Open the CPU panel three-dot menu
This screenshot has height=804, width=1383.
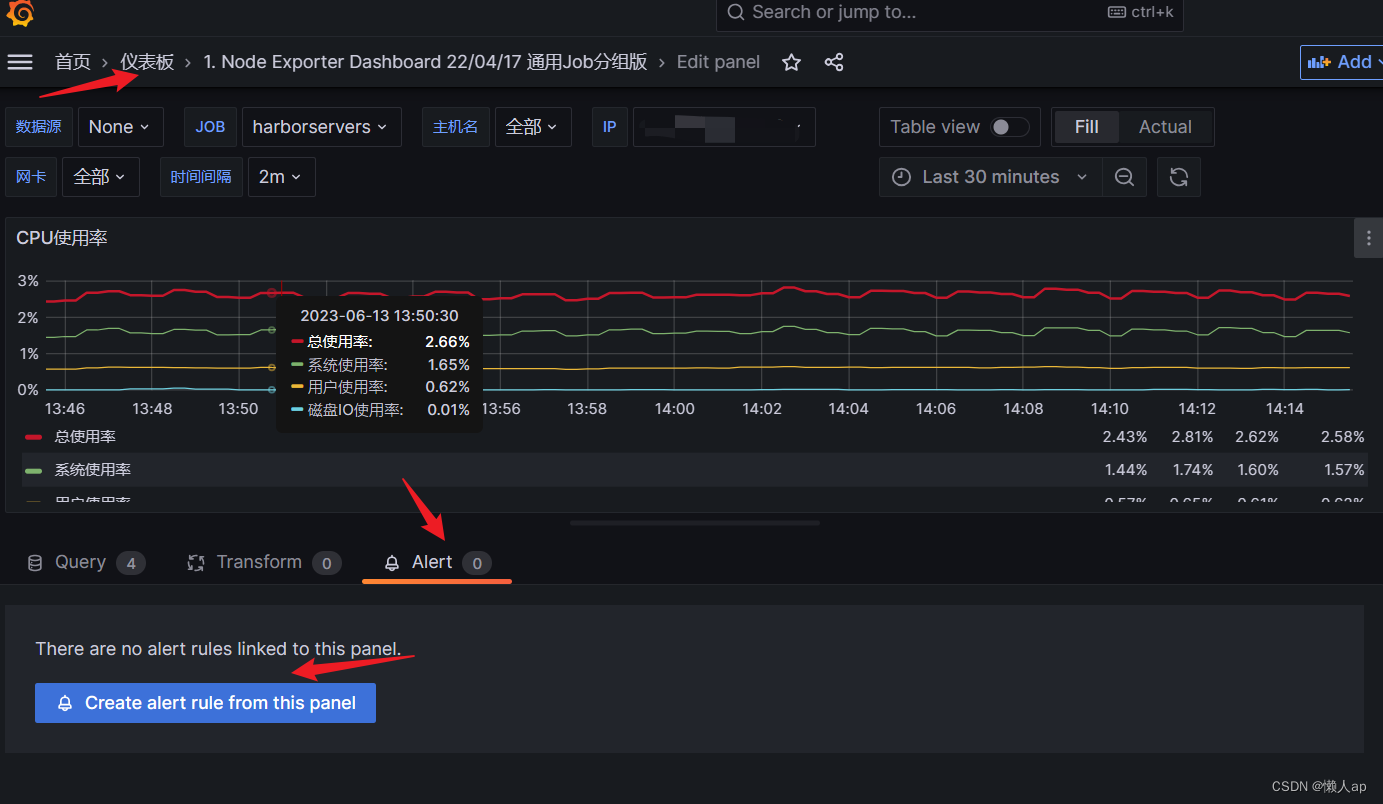[x=1369, y=238]
